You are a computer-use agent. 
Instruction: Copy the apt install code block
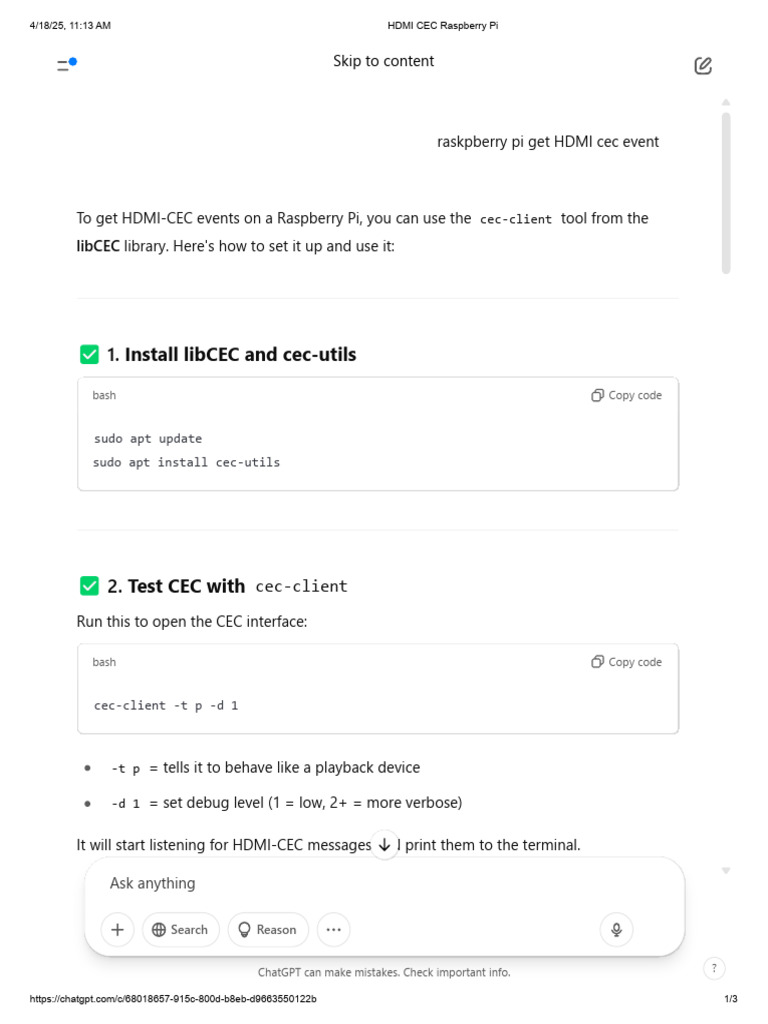click(x=627, y=395)
